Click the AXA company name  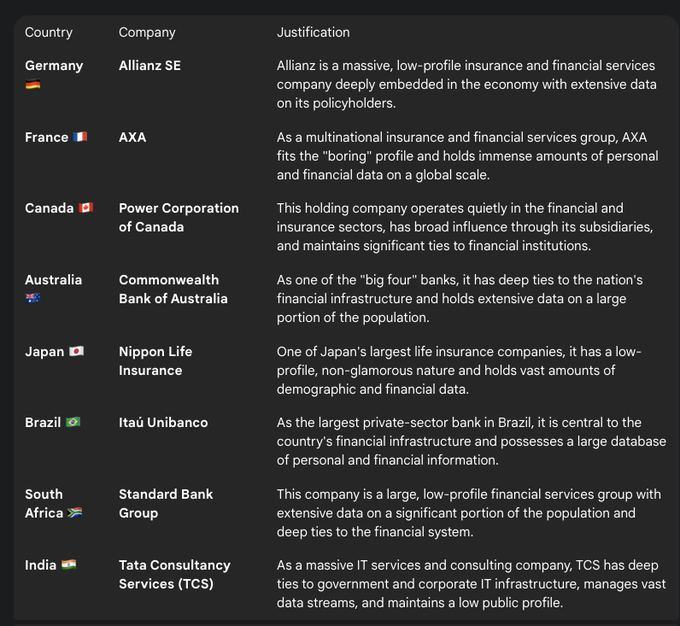132,137
